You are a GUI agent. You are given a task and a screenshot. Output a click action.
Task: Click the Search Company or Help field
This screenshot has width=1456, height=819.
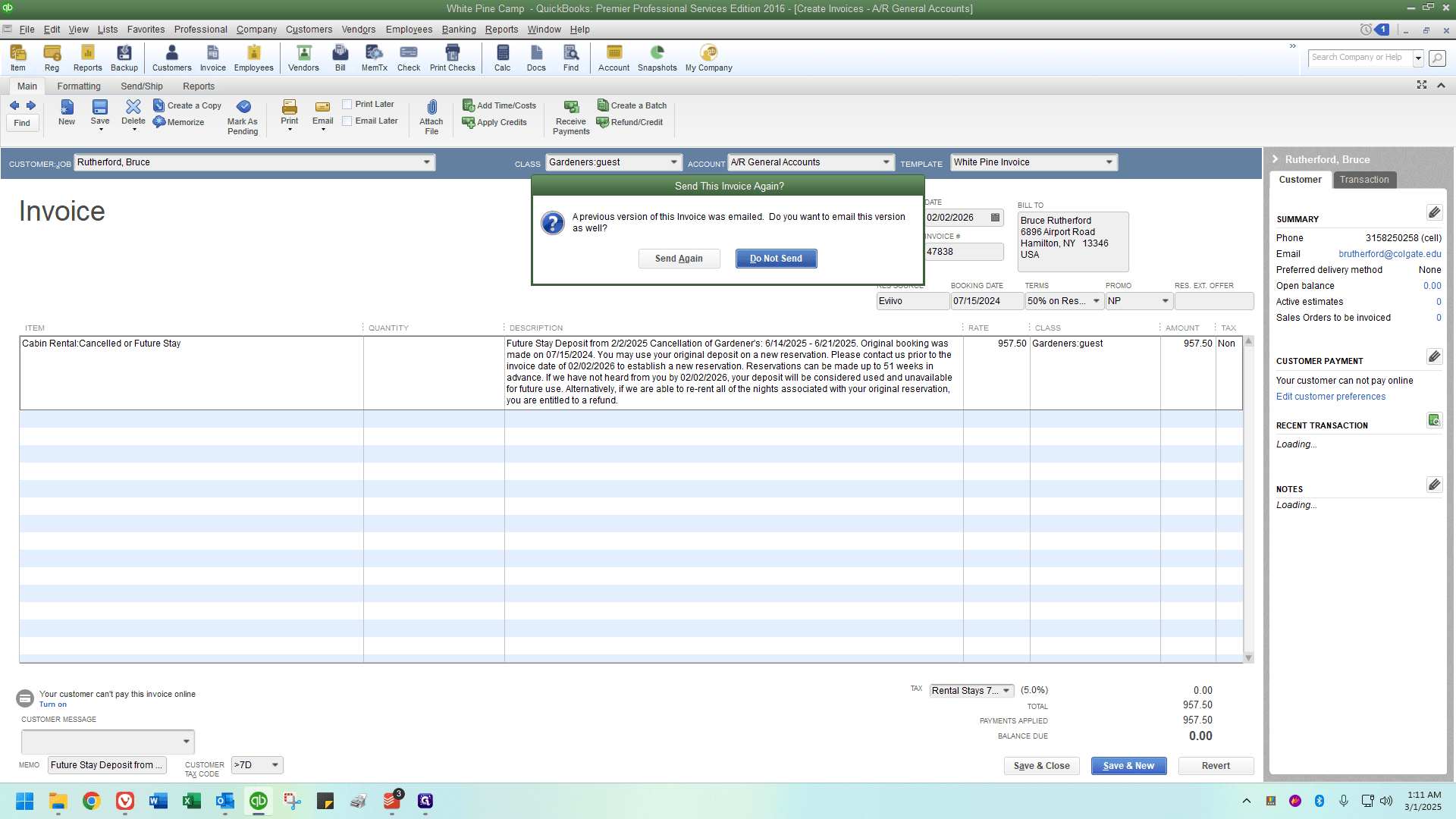(1360, 58)
